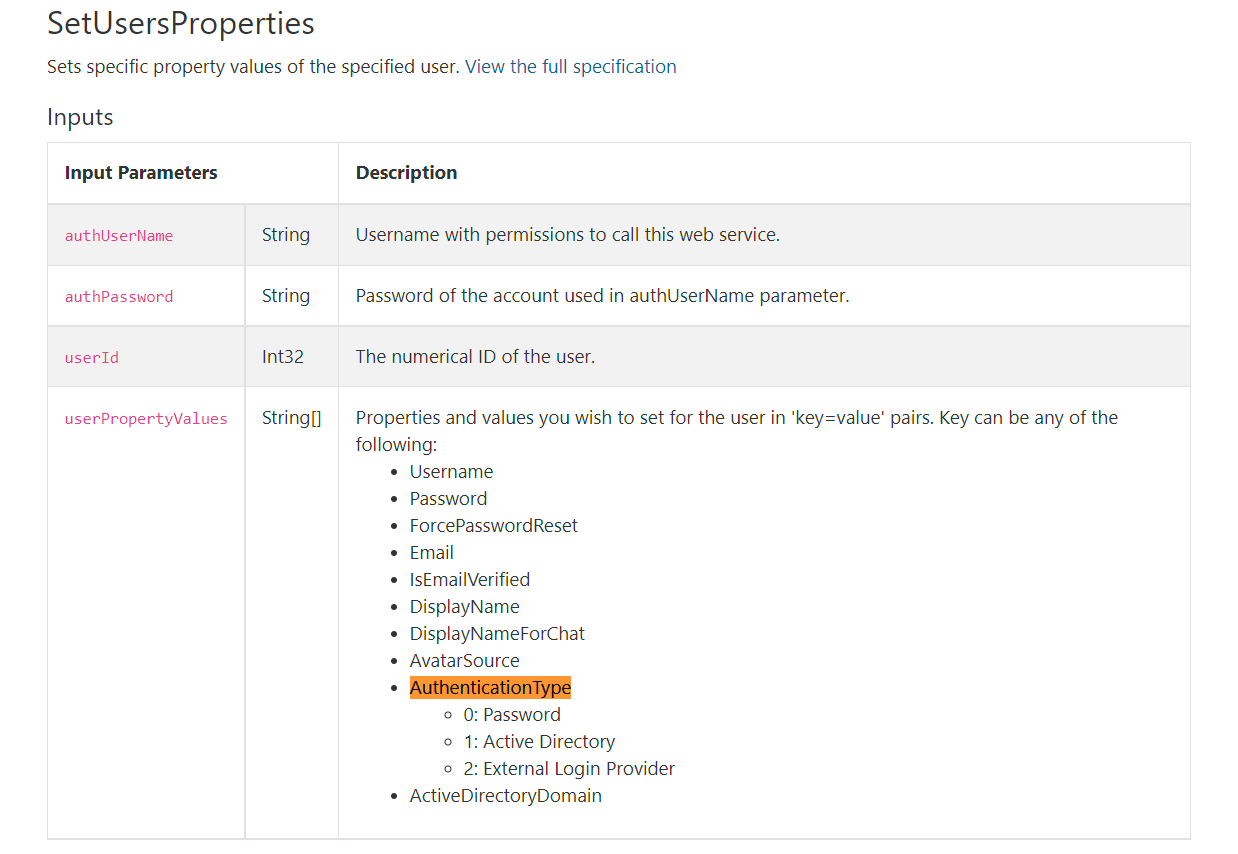Click the Description column header
Image resolution: width=1238 pixels, height=854 pixels.
click(406, 173)
